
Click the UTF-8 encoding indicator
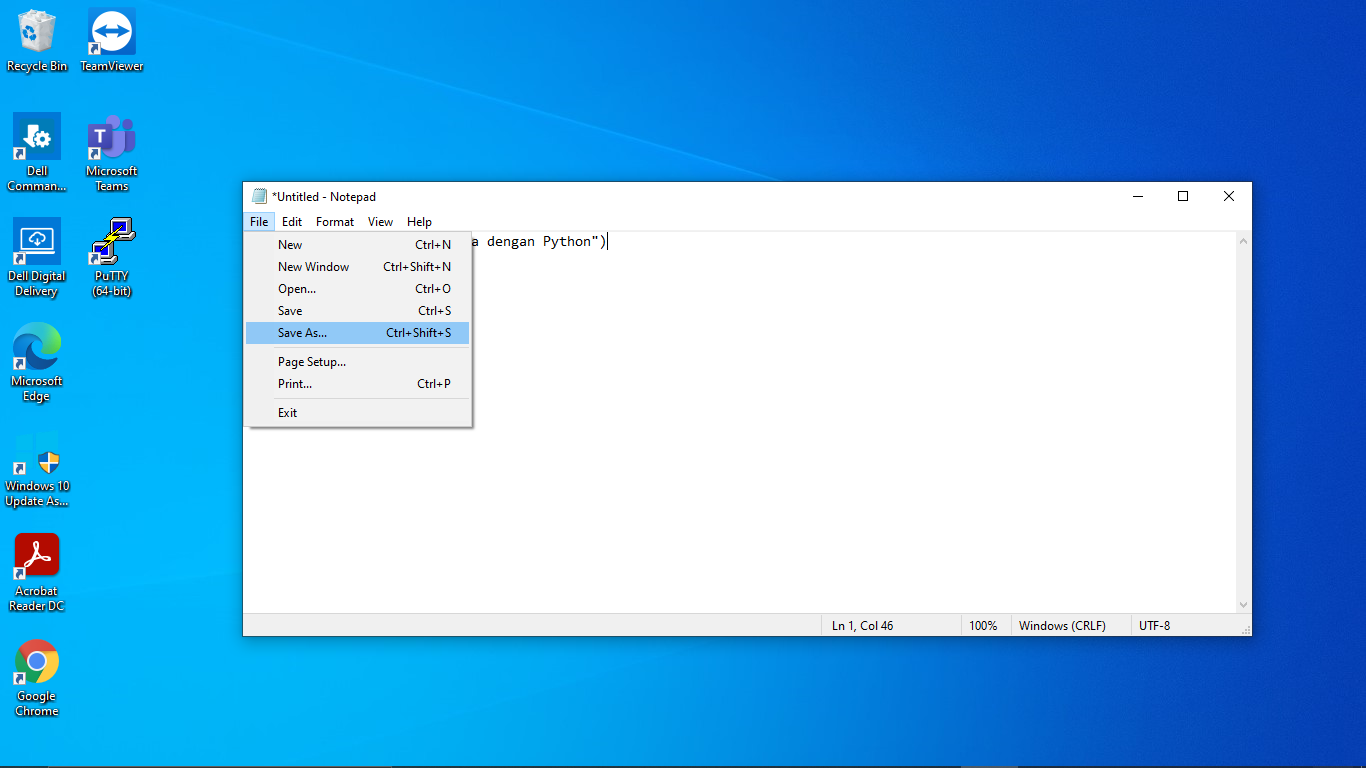coord(1154,625)
